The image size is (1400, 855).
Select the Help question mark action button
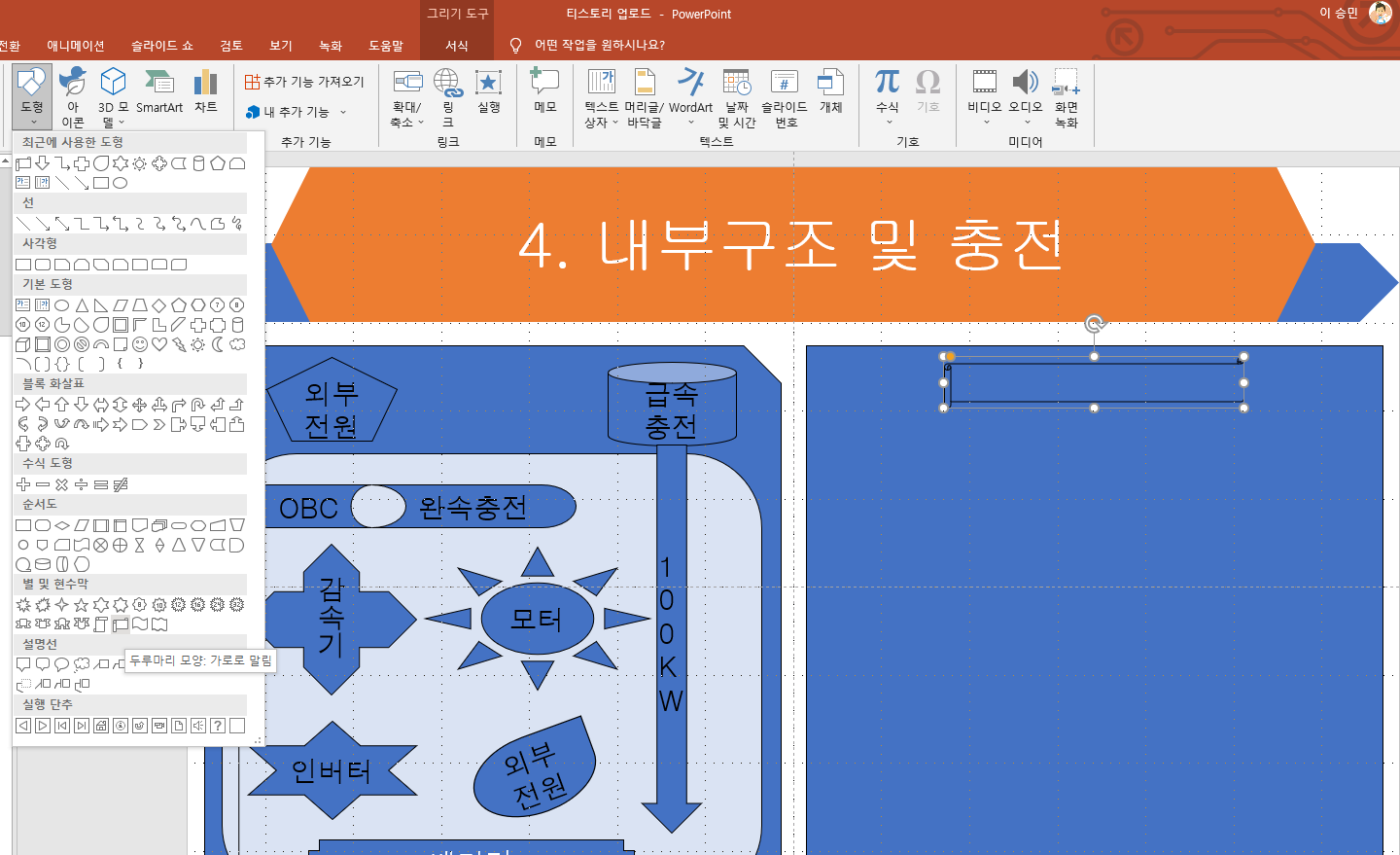point(218,726)
